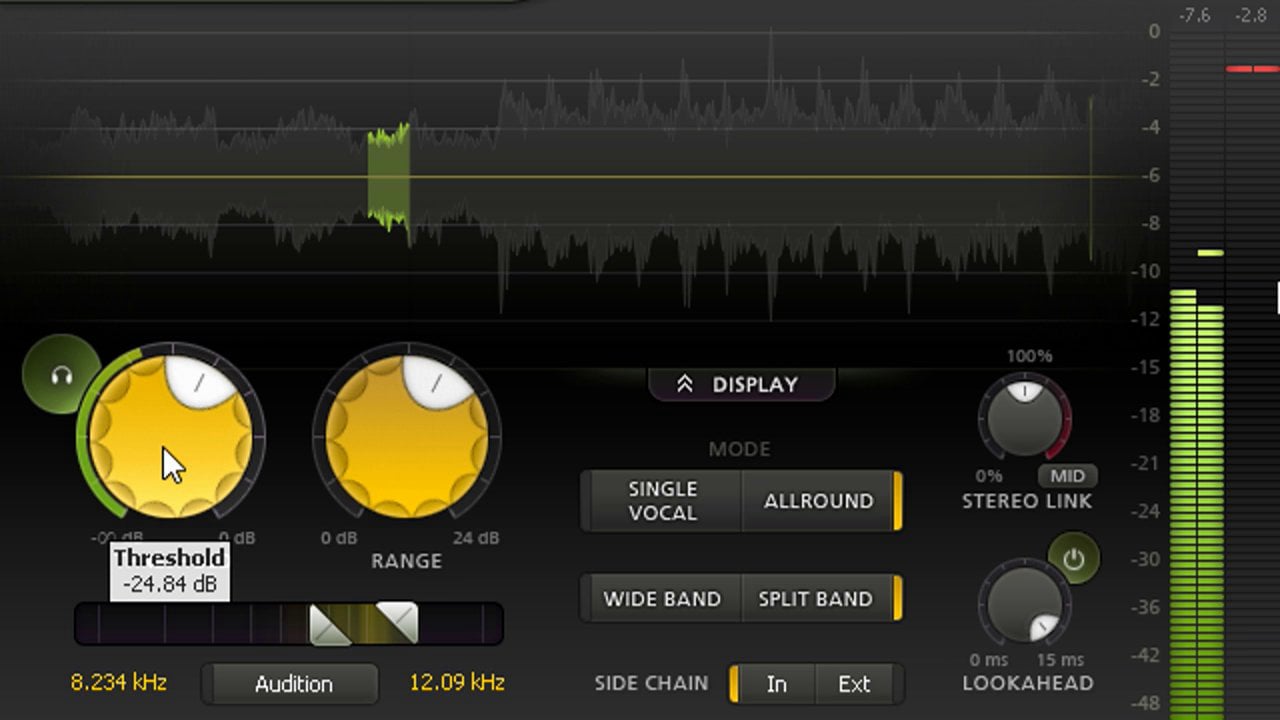Choose Wide Band processing
This screenshot has width=1280, height=720.
pos(662,599)
